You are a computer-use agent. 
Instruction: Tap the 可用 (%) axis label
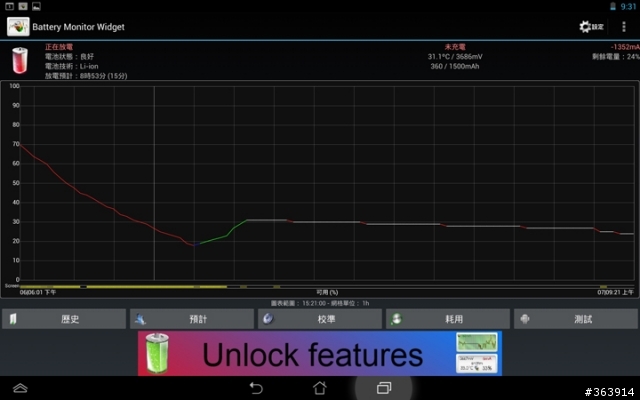pos(327,292)
